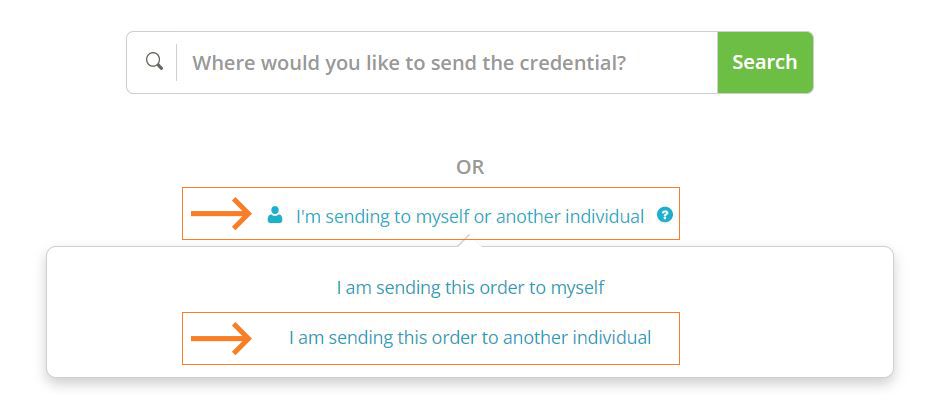Click the green Search button
This screenshot has width=931, height=394.
(x=765, y=62)
